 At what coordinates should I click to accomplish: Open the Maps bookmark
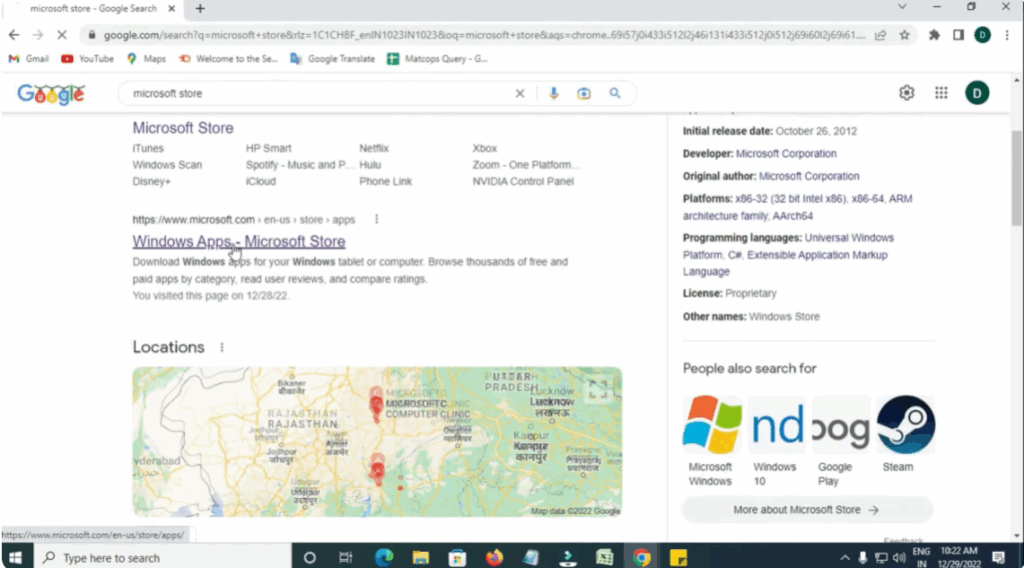pyautogui.click(x=146, y=59)
